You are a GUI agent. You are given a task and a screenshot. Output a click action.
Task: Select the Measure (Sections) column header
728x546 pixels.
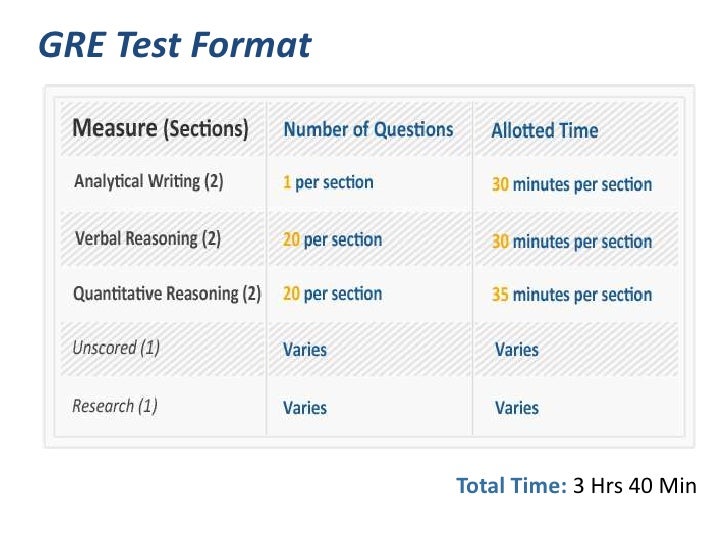[160, 129]
